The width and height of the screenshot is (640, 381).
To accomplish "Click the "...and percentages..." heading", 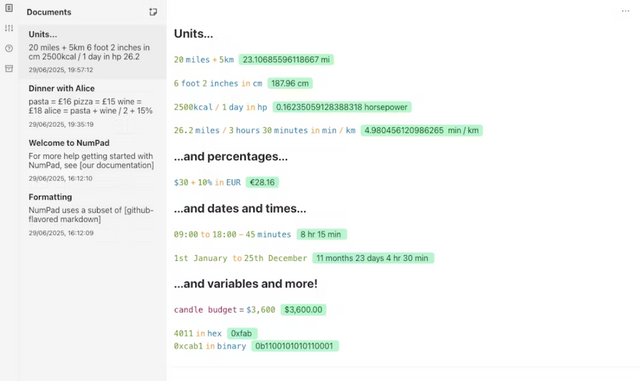I will point(231,156).
